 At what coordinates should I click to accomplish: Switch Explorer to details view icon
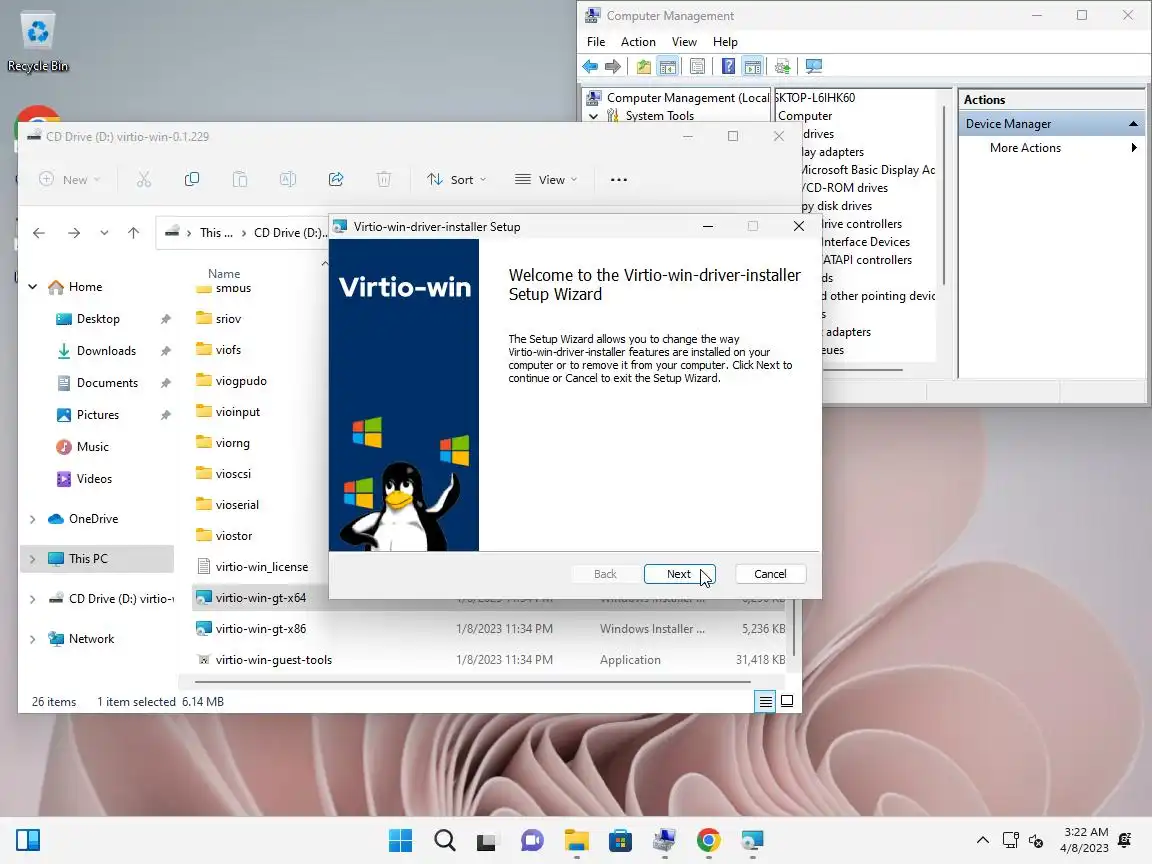coord(765,702)
